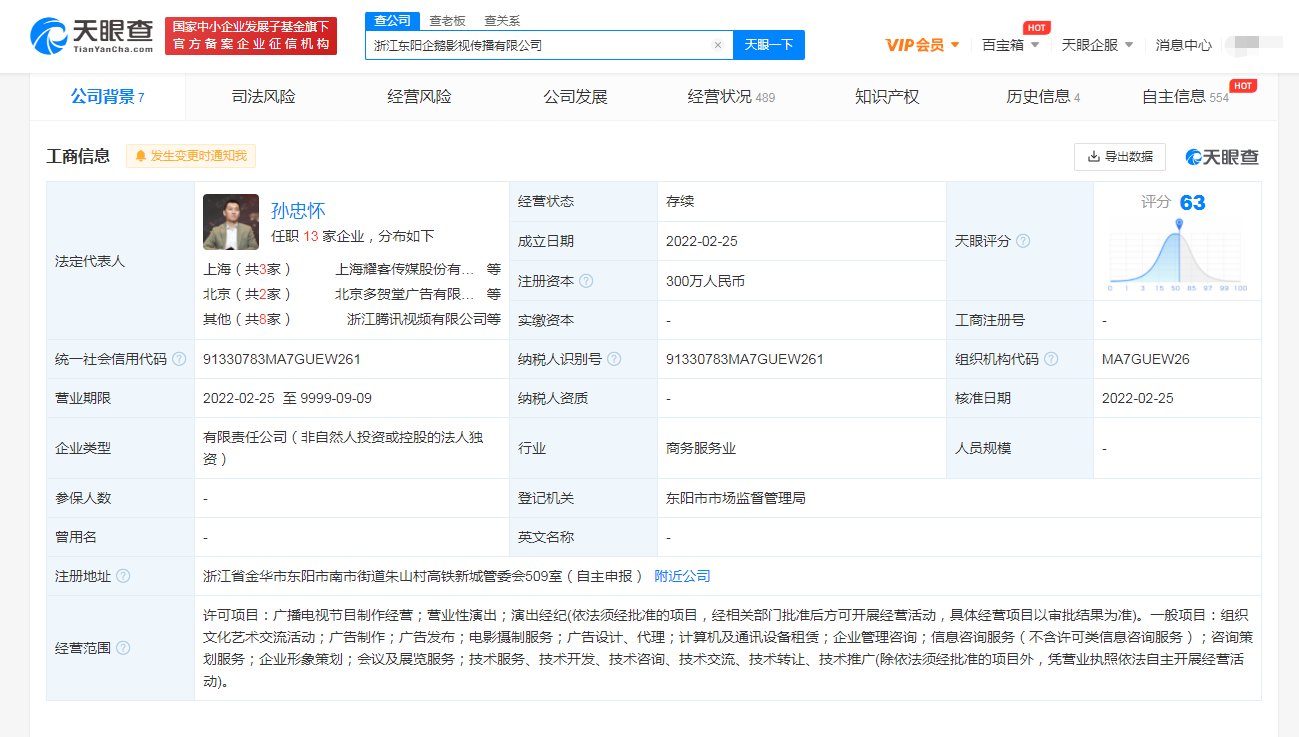This screenshot has width=1299, height=737.
Task: Click help icon next to 组织机构代码
Action: [1051, 359]
